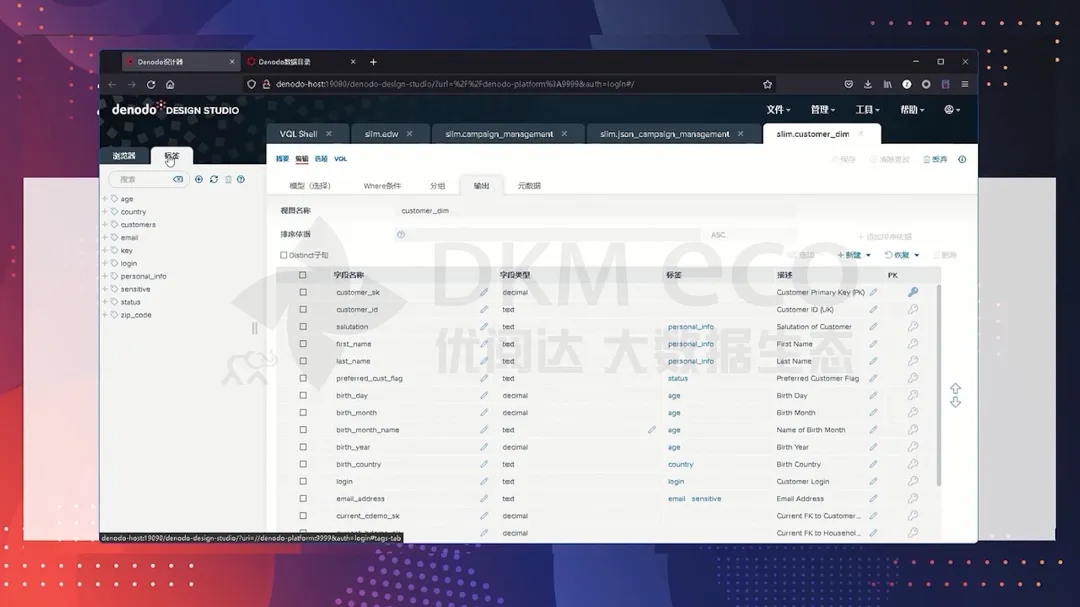Click move field up arrow icon
1080x607 pixels.
(955, 388)
